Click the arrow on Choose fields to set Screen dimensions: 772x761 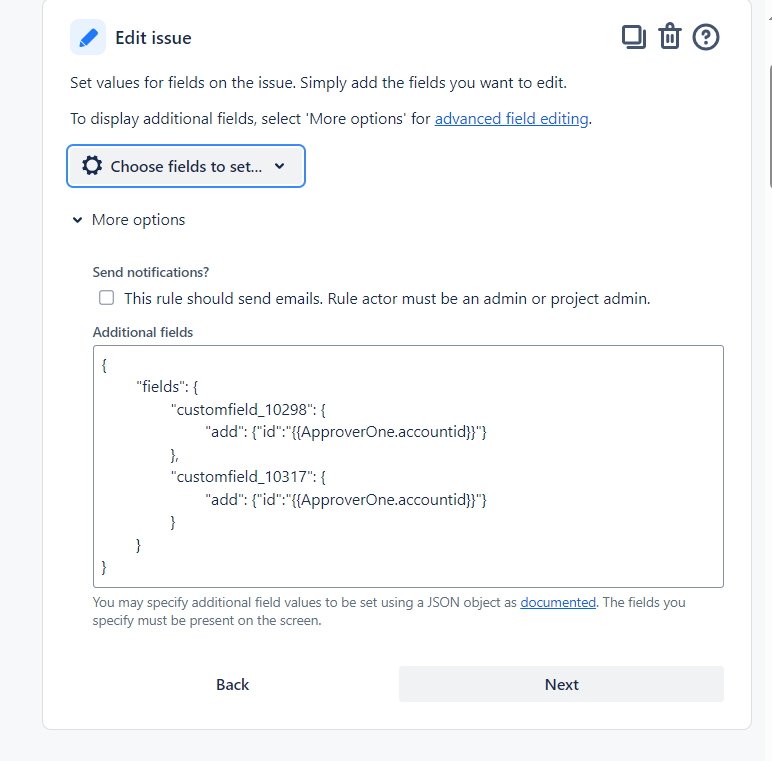(280, 166)
